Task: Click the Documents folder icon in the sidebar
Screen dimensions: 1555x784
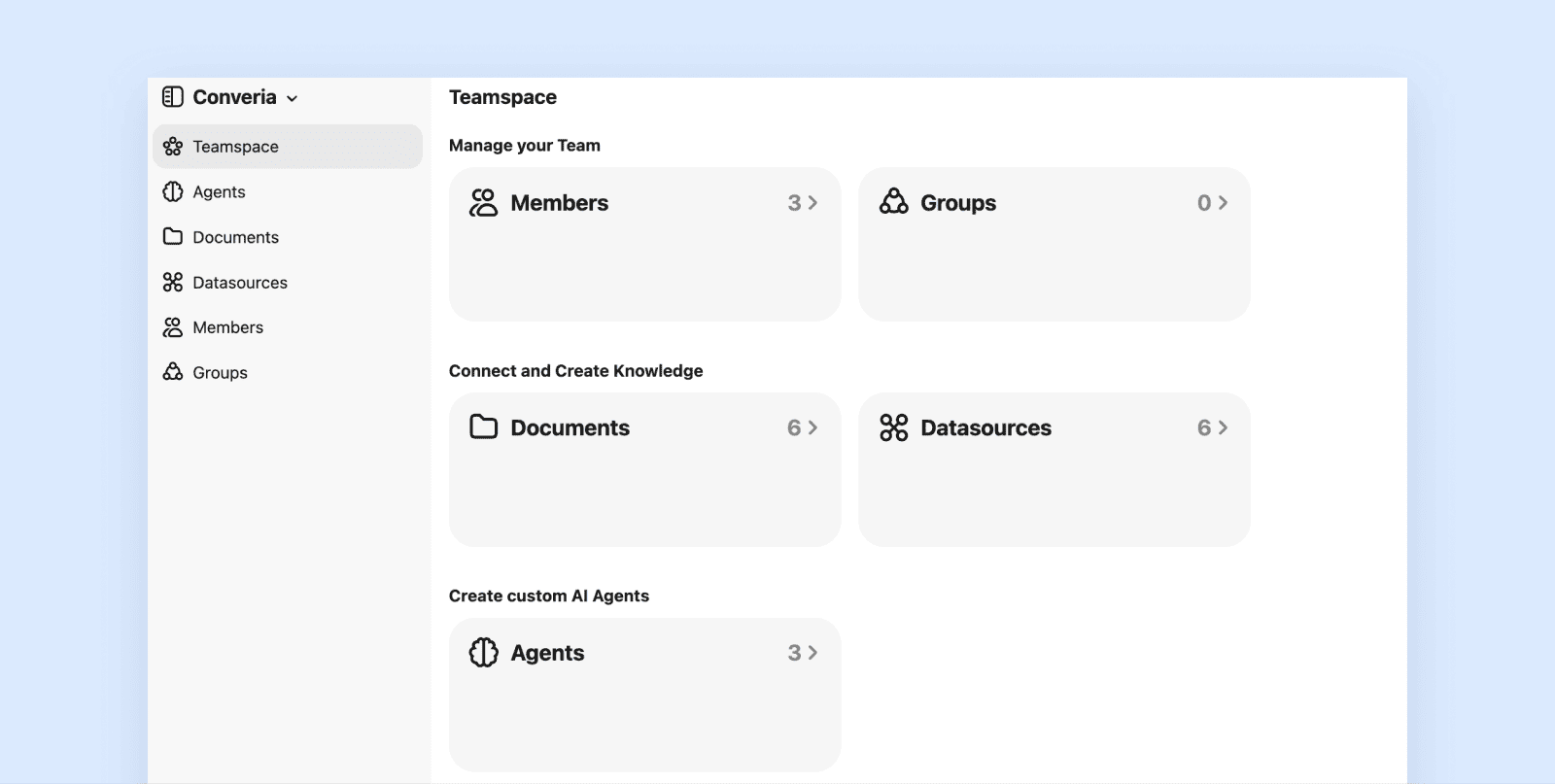Action: tap(173, 236)
